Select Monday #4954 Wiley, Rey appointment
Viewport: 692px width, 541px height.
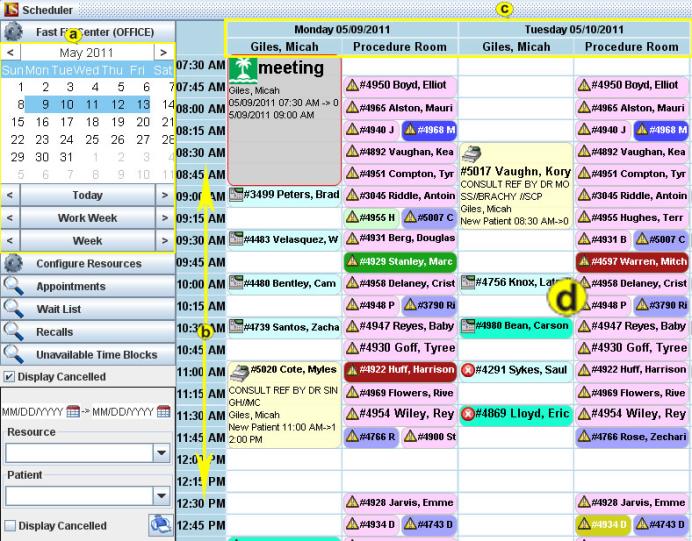[400, 414]
